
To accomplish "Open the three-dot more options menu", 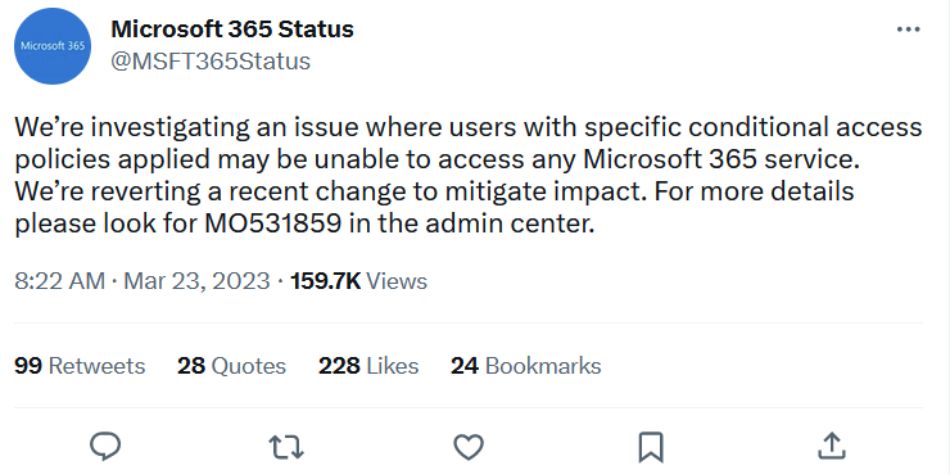I will [x=908, y=29].
